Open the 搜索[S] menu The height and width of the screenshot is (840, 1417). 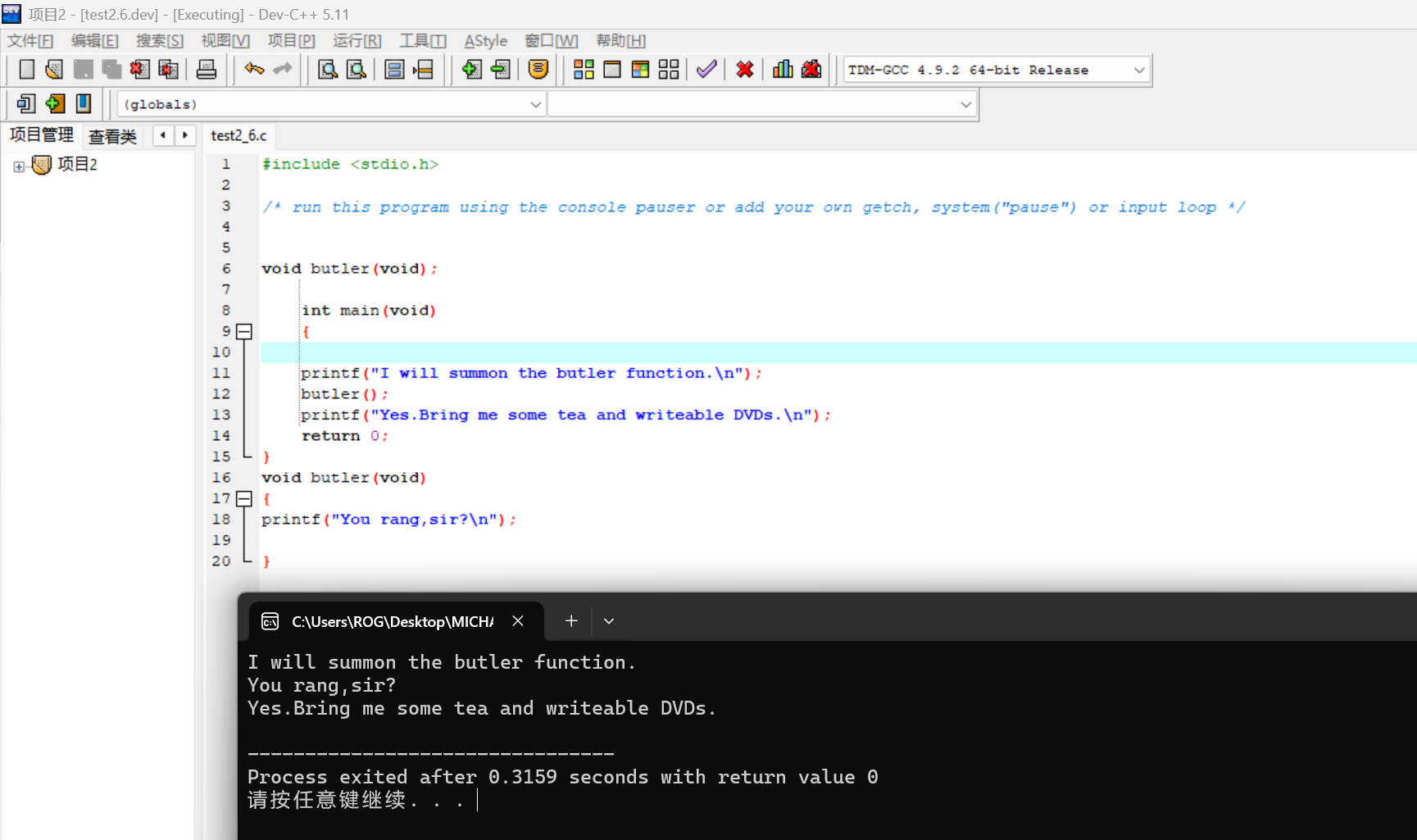160,41
